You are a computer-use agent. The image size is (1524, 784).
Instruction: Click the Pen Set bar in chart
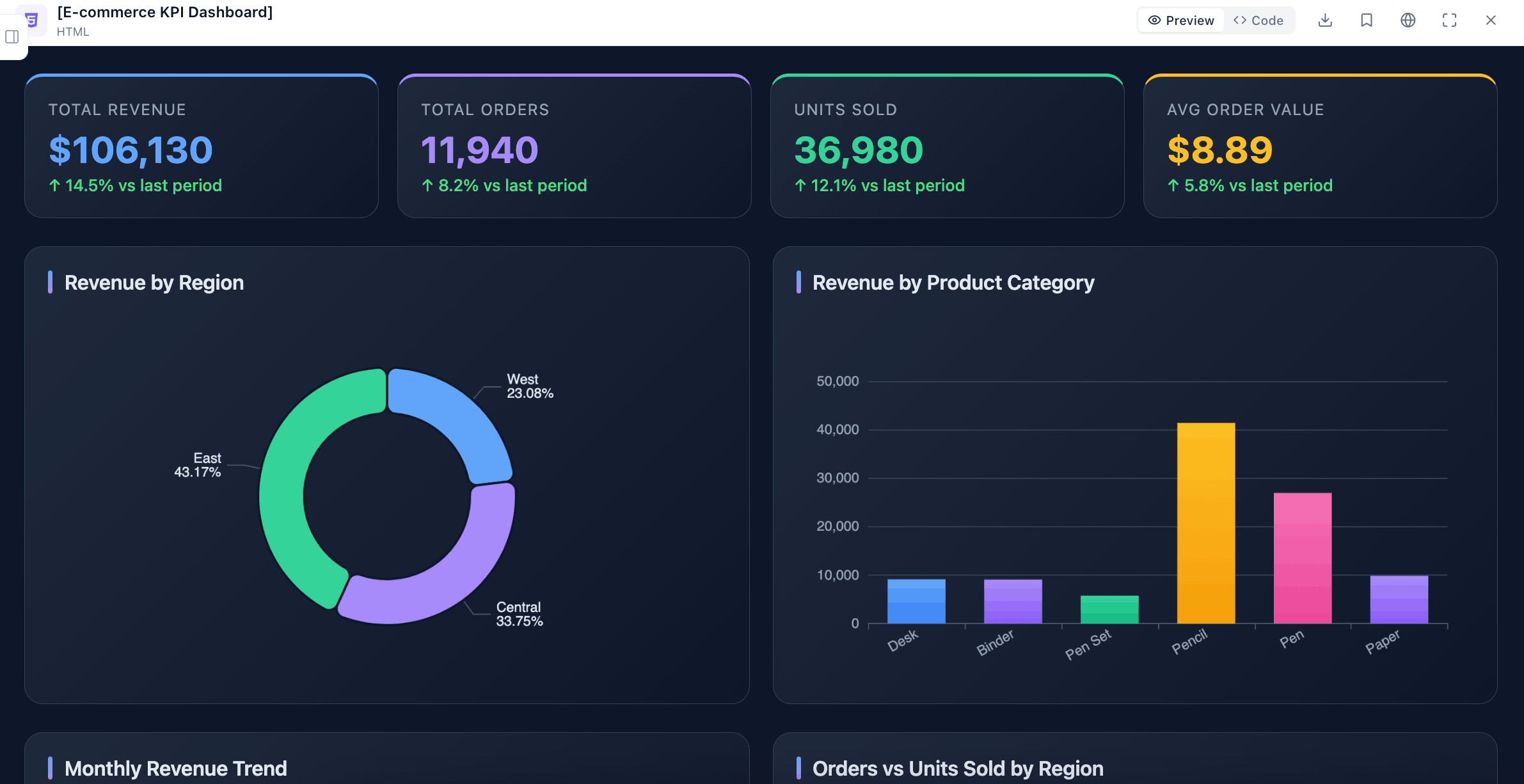click(x=1109, y=609)
